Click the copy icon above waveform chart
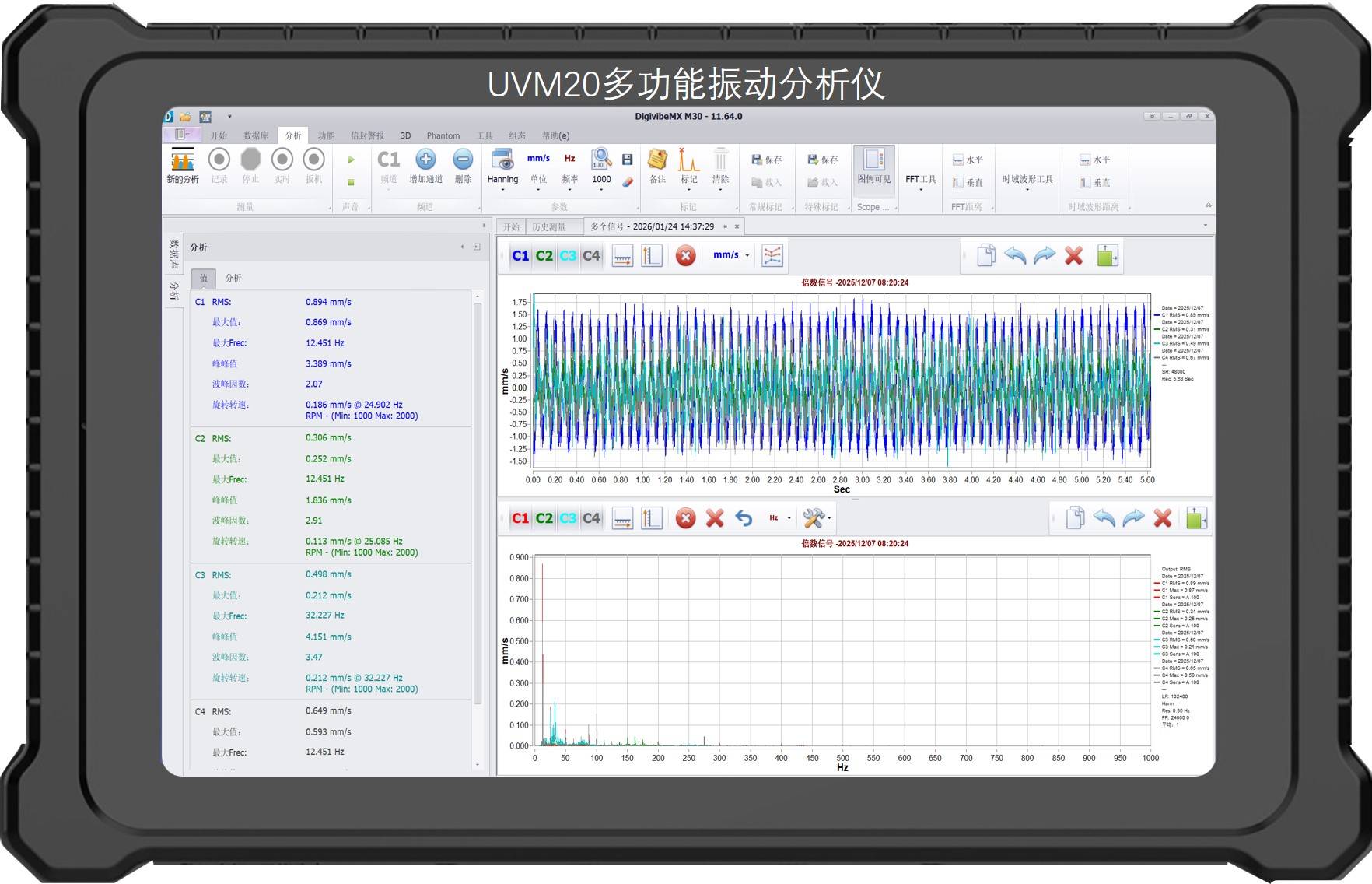 (985, 256)
